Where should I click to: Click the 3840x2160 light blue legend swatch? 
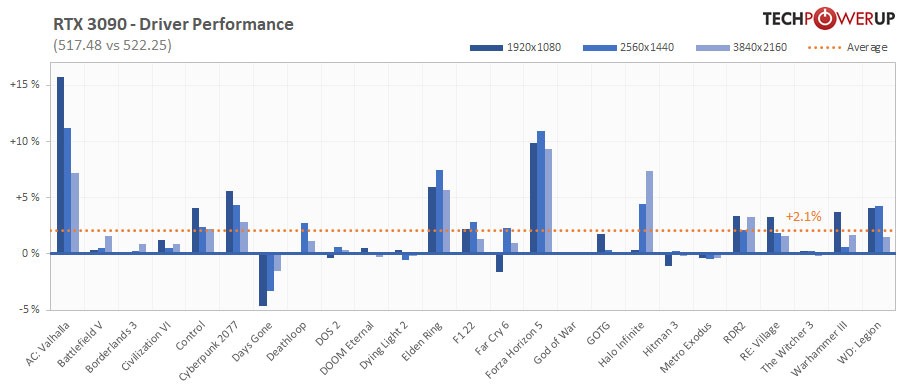point(713,47)
